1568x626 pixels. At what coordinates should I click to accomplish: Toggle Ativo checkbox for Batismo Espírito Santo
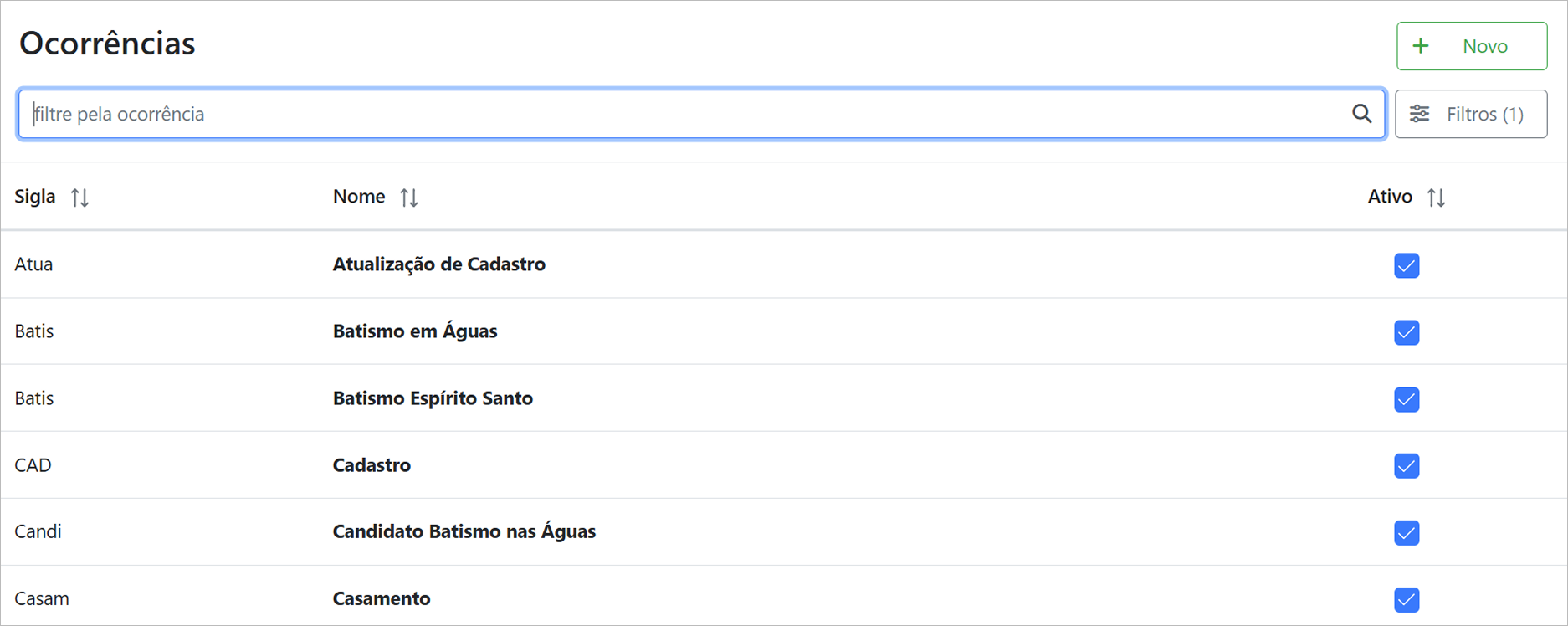click(x=1407, y=399)
